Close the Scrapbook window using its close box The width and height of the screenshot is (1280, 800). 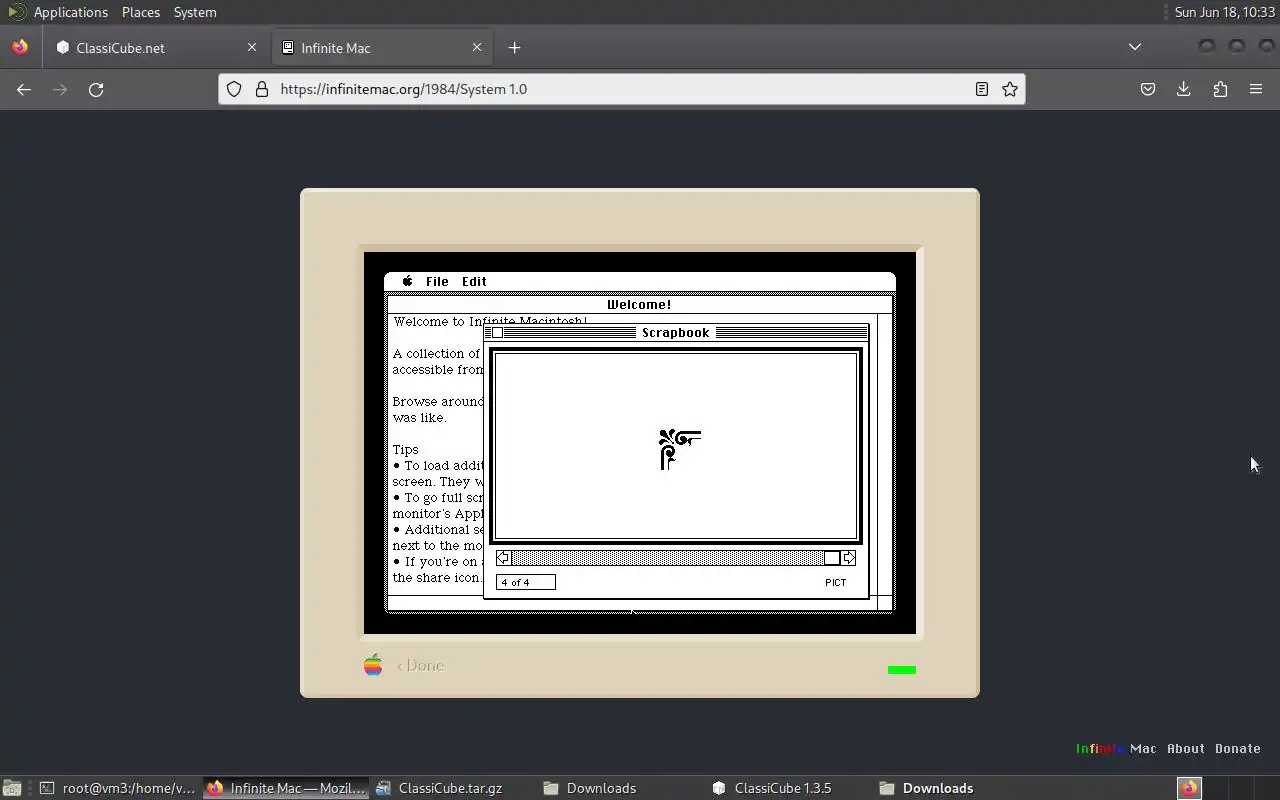click(497, 333)
